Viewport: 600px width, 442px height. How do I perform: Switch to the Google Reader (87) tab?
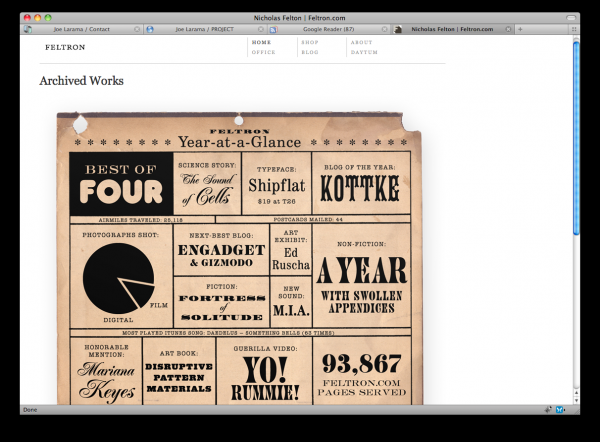click(x=325, y=30)
